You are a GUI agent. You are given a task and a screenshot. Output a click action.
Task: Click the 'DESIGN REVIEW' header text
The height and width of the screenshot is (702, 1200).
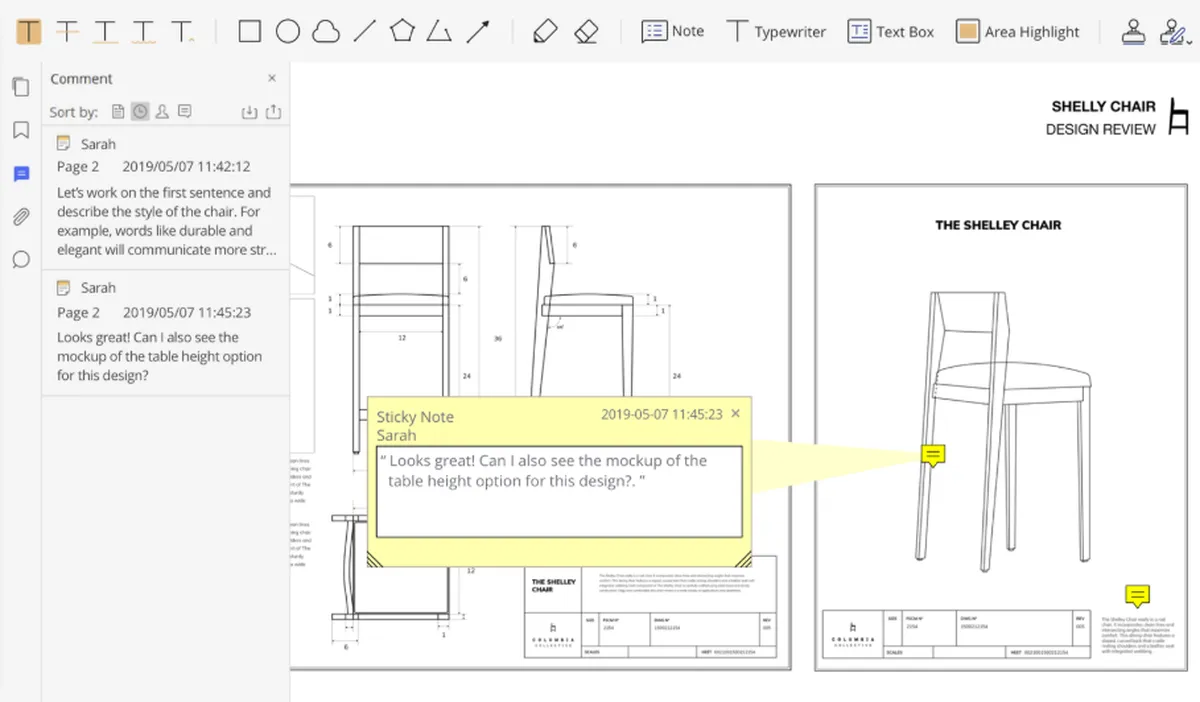pos(1100,129)
